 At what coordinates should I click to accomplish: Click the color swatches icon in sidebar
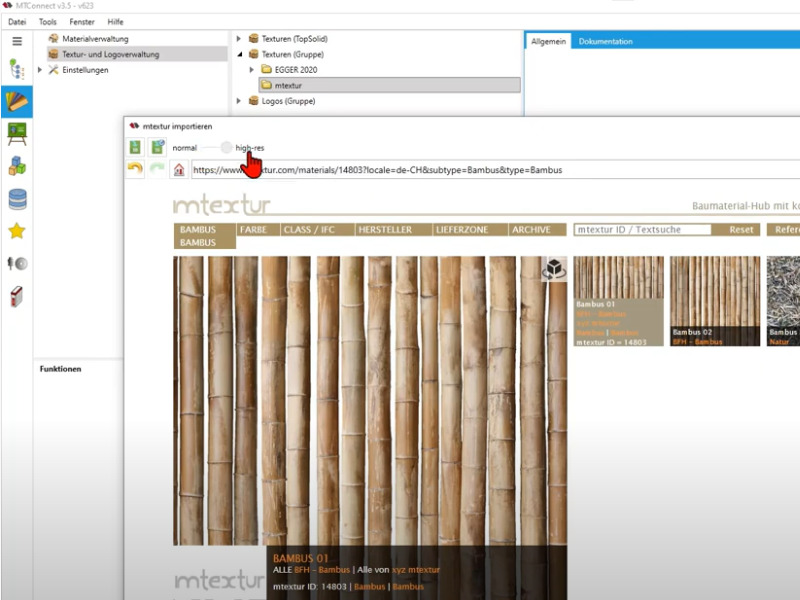click(x=16, y=101)
